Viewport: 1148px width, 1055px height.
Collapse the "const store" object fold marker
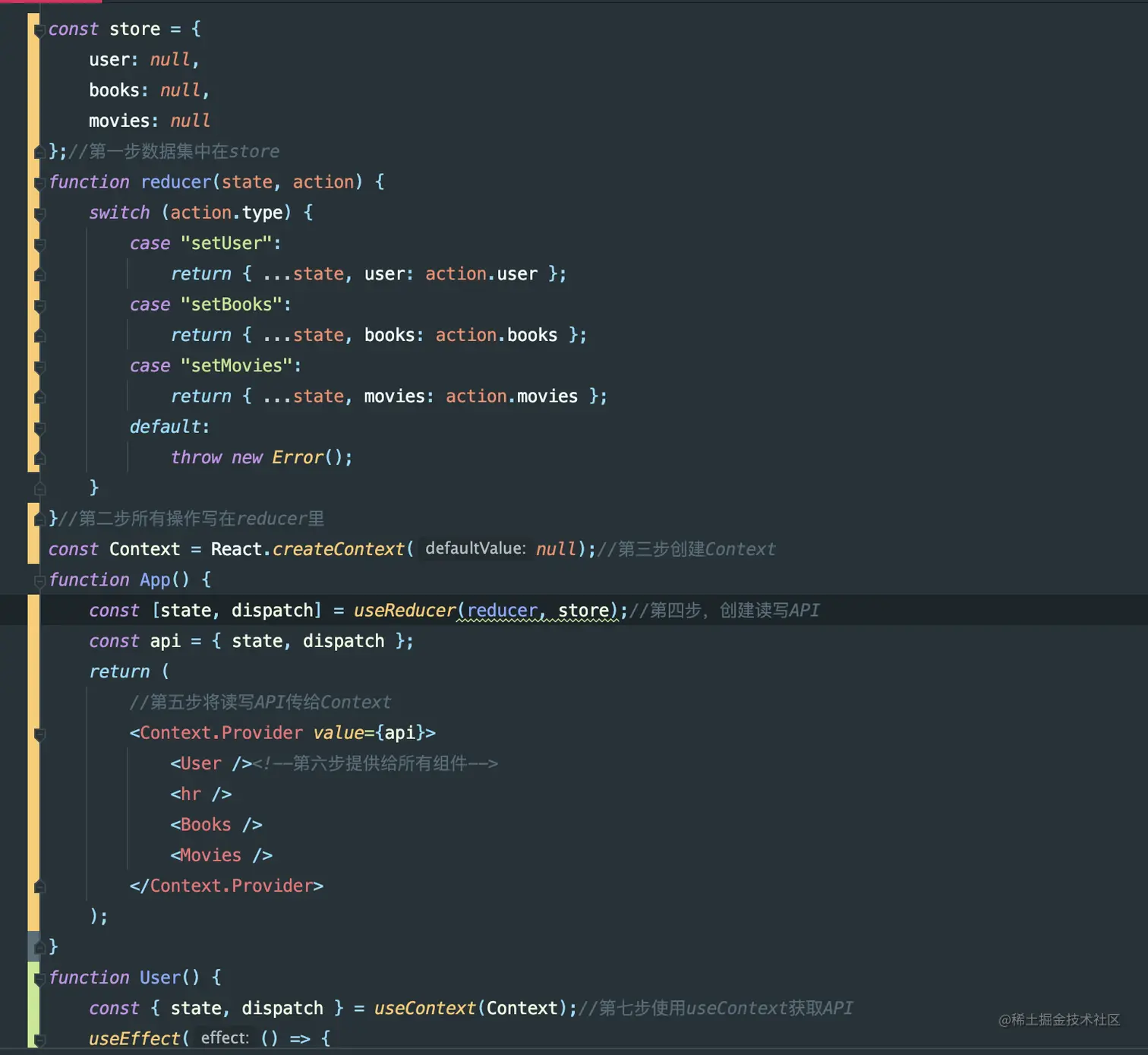point(39,30)
